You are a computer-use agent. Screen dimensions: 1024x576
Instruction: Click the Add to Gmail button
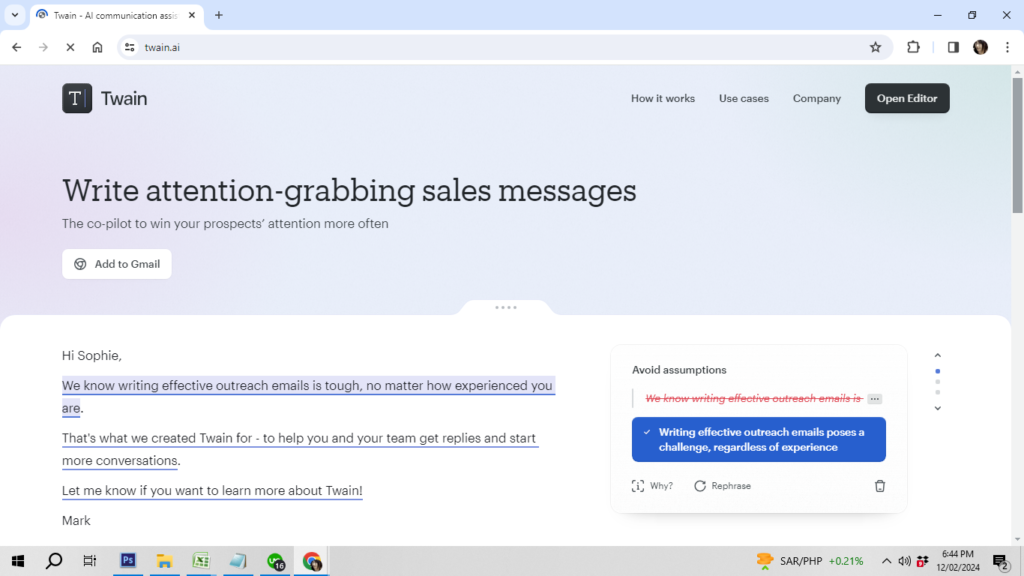[x=117, y=264]
